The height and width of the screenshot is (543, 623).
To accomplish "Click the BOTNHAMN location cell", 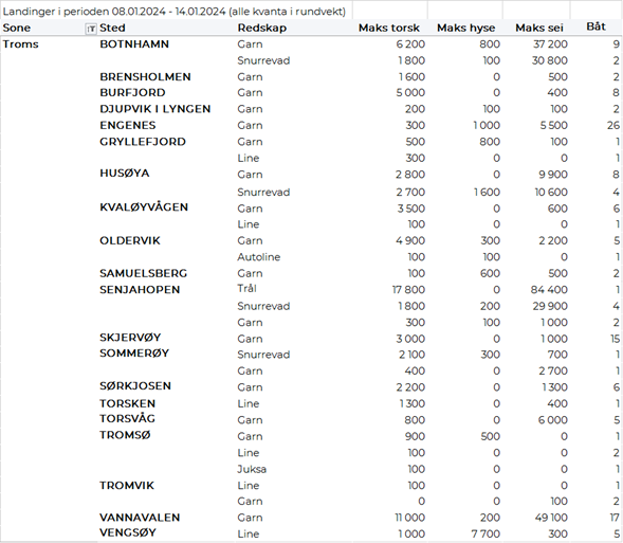I will click(x=134, y=45).
